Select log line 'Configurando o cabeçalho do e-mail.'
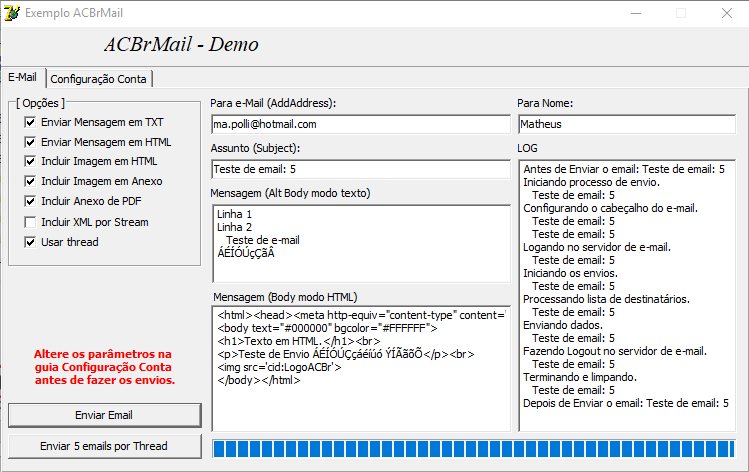The height and width of the screenshot is (472, 749). point(610,208)
